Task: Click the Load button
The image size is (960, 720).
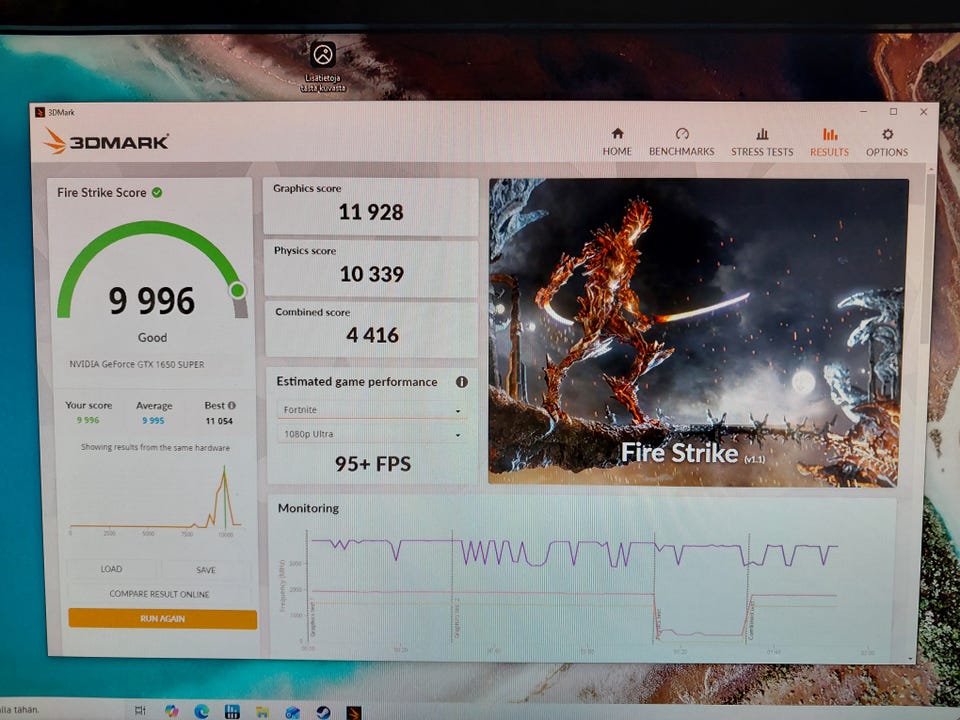Action: pos(111,569)
